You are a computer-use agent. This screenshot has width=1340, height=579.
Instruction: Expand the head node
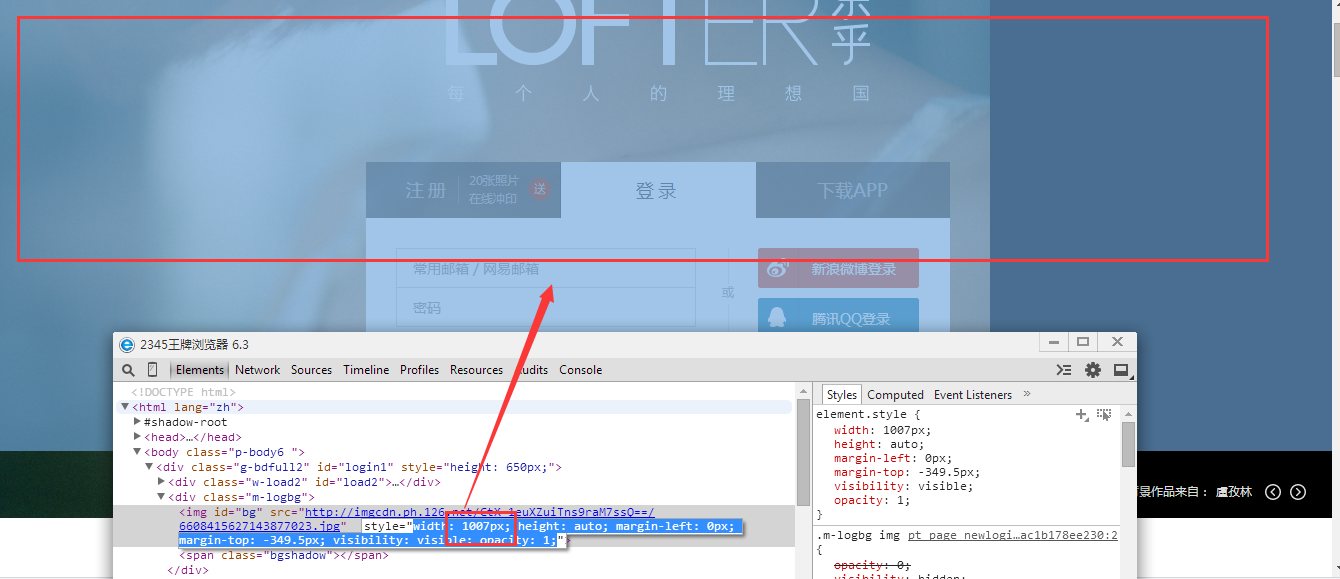coord(137,437)
